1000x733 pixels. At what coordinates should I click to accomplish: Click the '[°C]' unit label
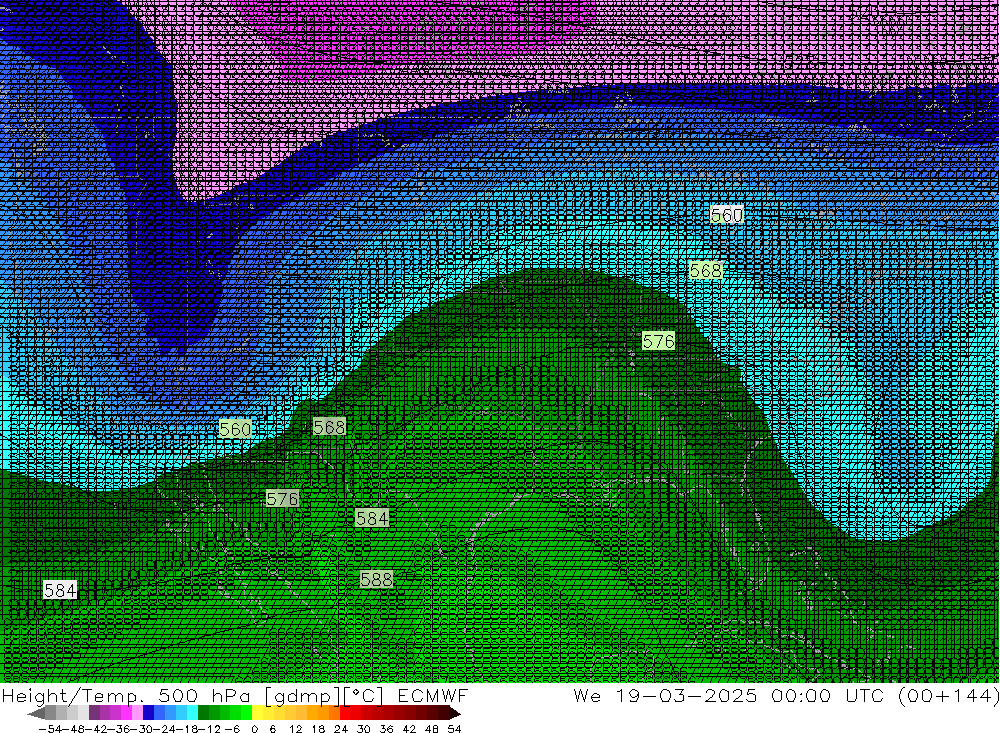point(364,695)
